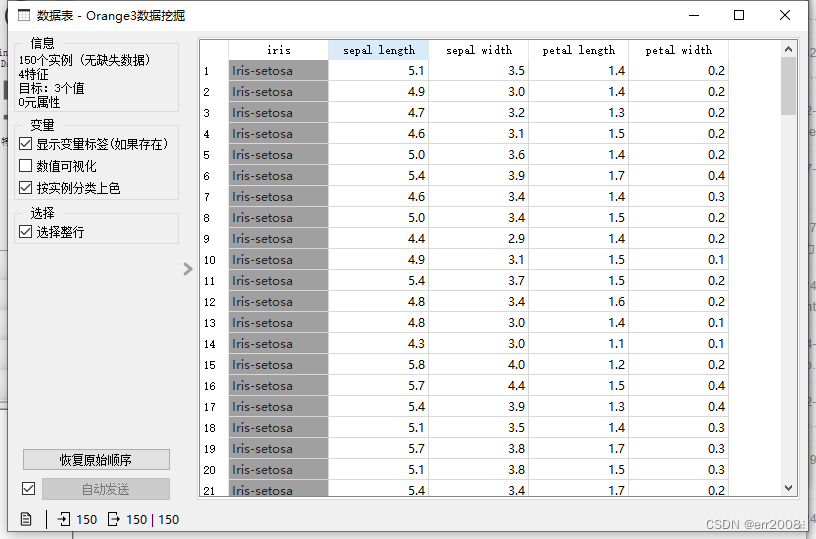Toggle 显示变量标签(如果存在) checkbox
This screenshot has height=539, width=816.
pyautogui.click(x=26, y=144)
